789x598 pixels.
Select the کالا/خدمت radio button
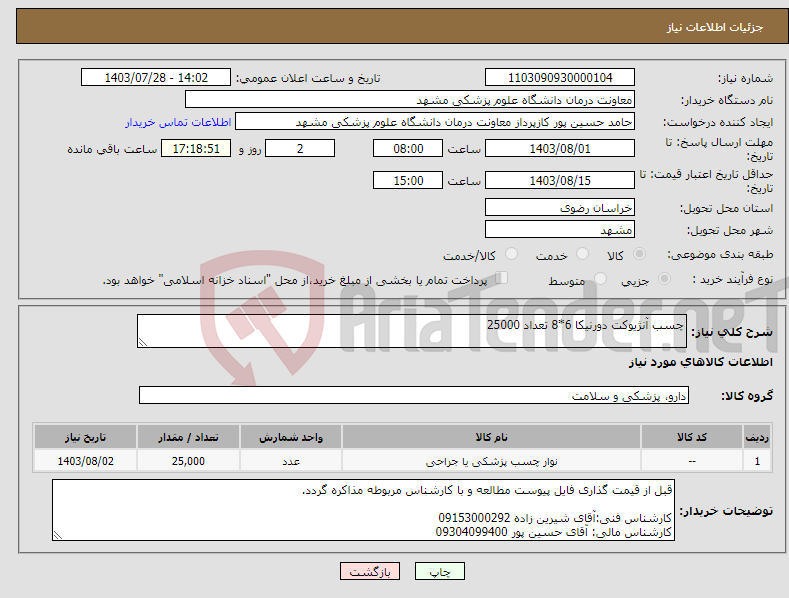click(x=511, y=254)
